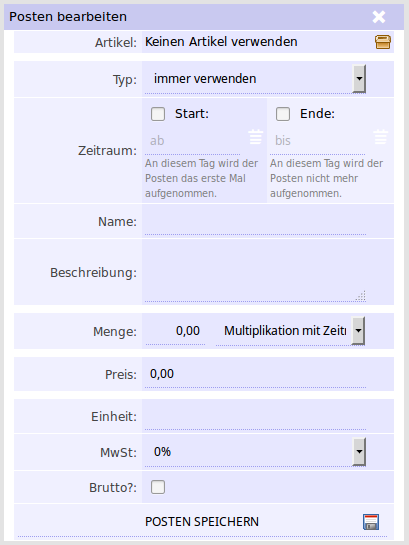Click the Start date calendar icon

(255, 137)
